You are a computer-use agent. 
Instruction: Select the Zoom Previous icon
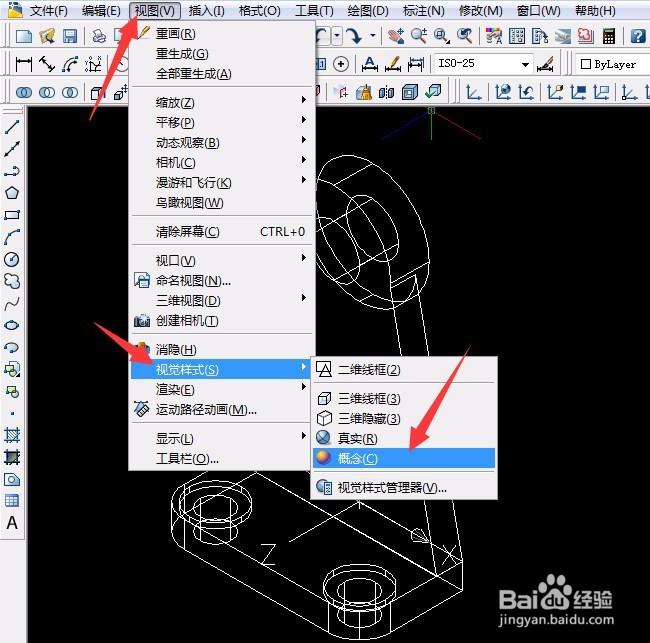[x=465, y=36]
